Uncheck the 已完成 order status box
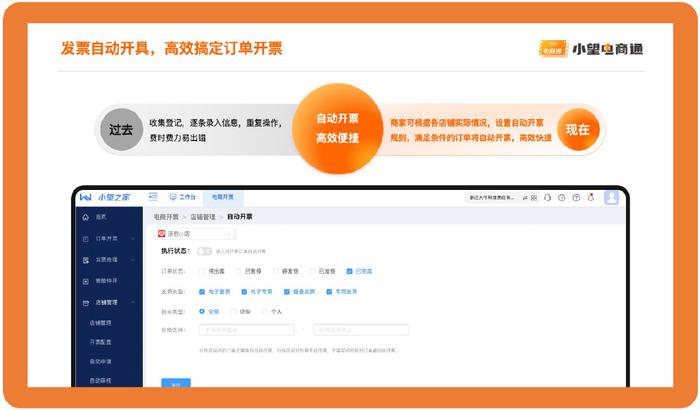Screen dimensions: 700x410 (x=350, y=271)
